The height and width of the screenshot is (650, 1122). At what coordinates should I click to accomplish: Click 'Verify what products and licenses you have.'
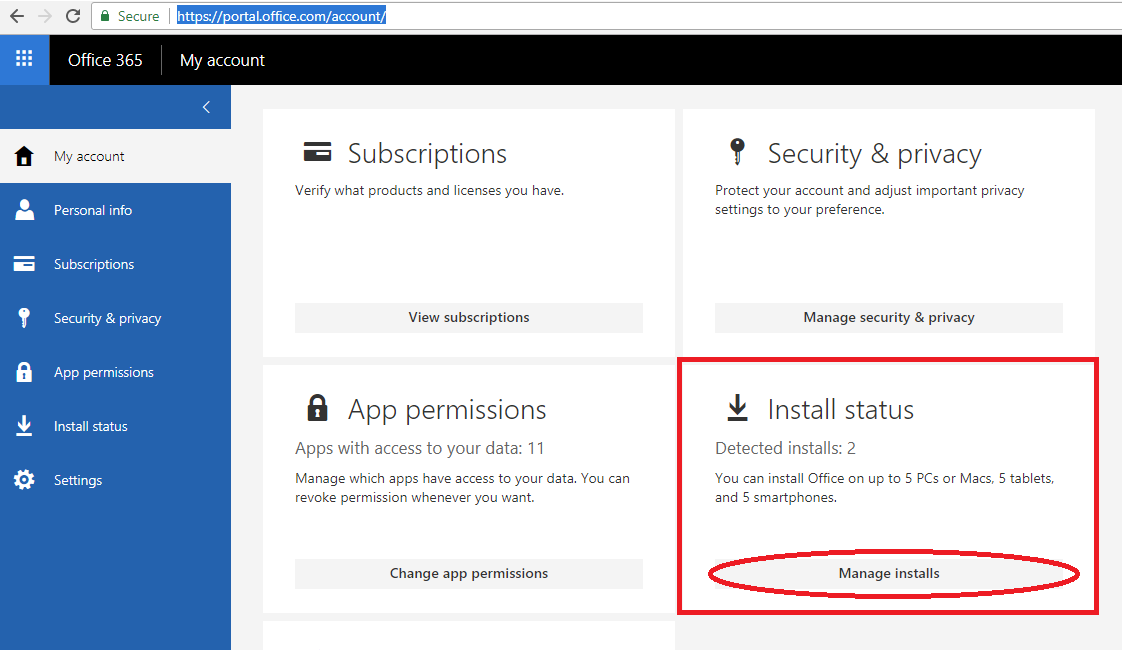[x=429, y=190]
